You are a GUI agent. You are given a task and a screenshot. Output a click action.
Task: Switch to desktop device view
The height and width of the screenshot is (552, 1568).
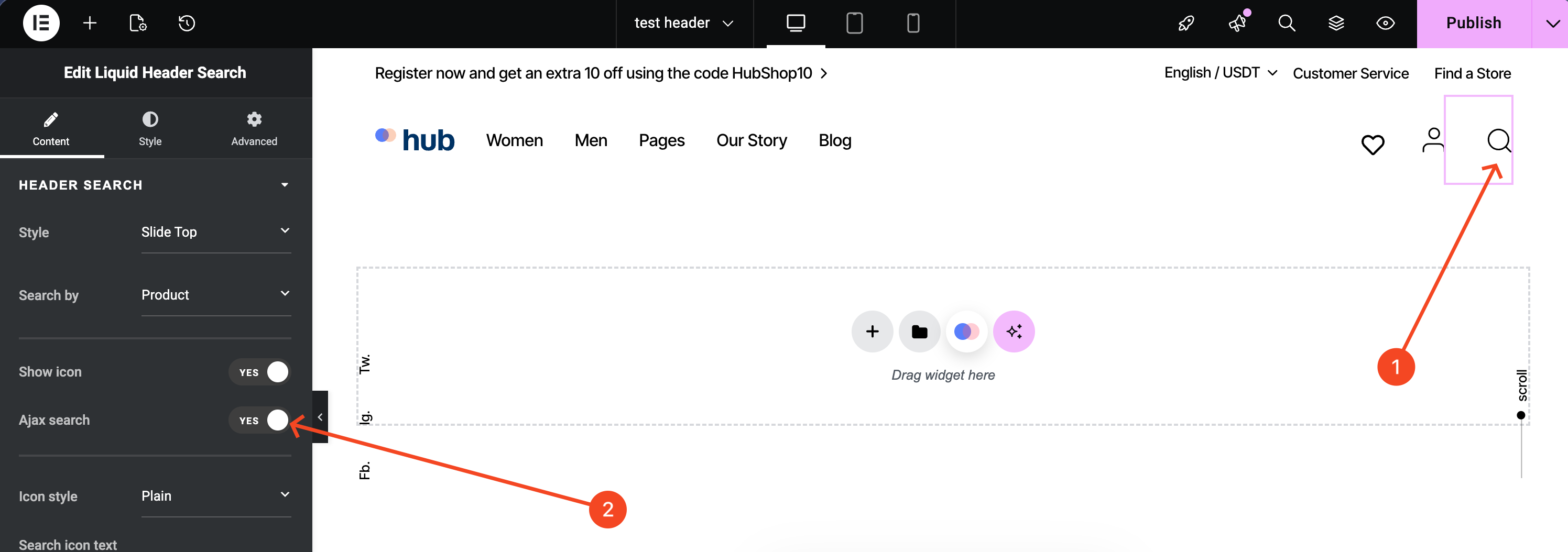coord(796,23)
